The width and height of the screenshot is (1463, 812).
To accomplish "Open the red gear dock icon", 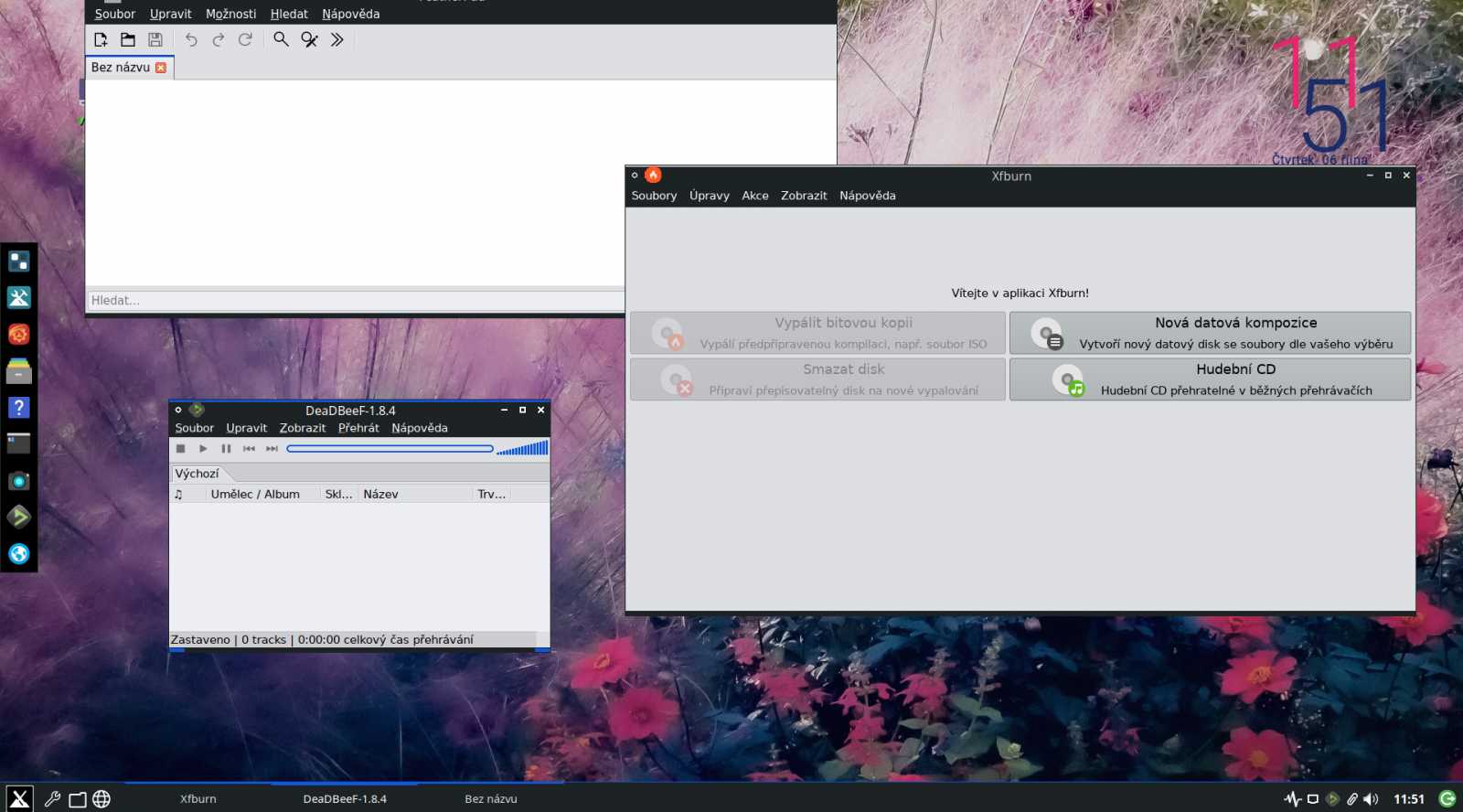I will pyautogui.click(x=18, y=335).
